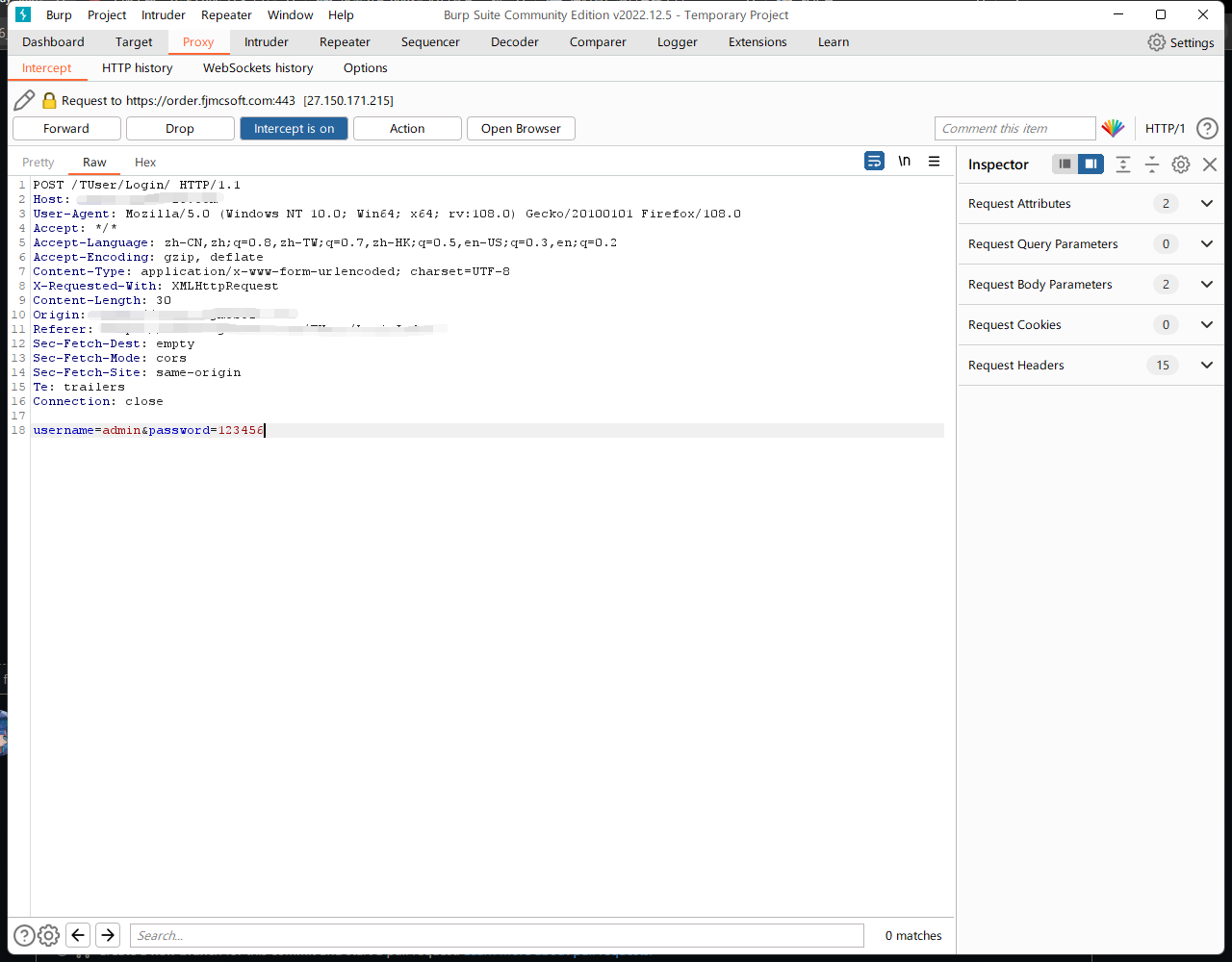Switch to the Intruder tool tab
This screenshot has height=962, width=1232.
click(x=267, y=42)
